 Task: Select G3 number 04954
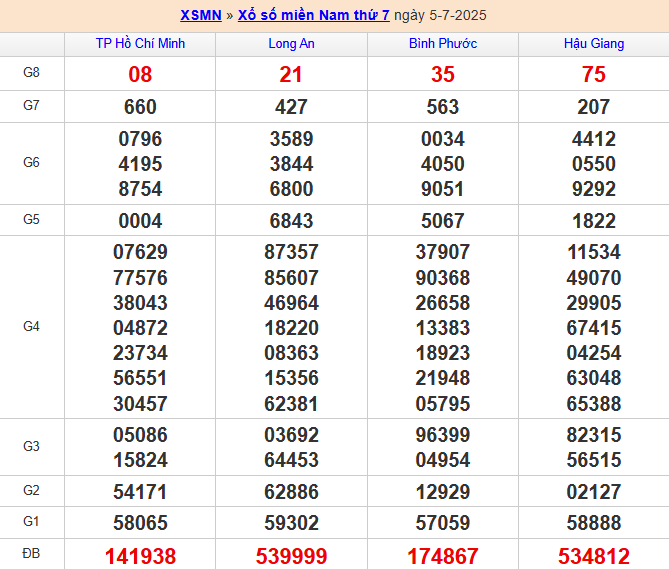pyautogui.click(x=443, y=460)
